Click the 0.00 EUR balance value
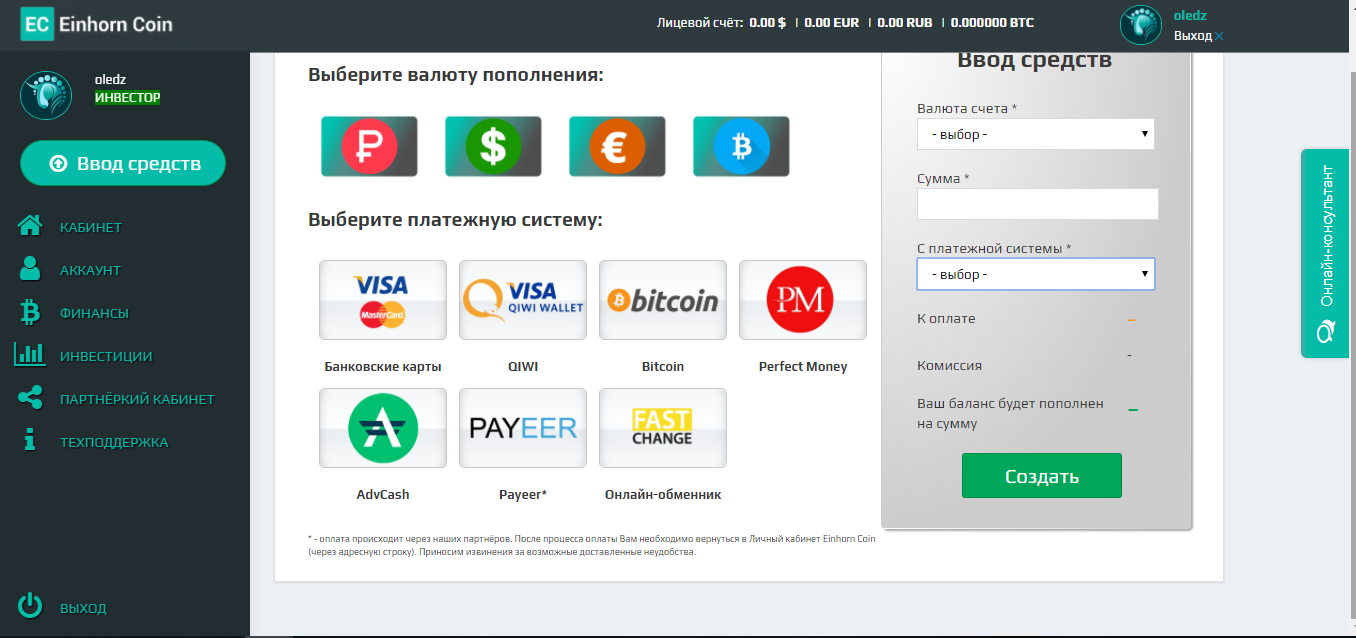This screenshot has height=638, width=1356. pyautogui.click(x=832, y=22)
